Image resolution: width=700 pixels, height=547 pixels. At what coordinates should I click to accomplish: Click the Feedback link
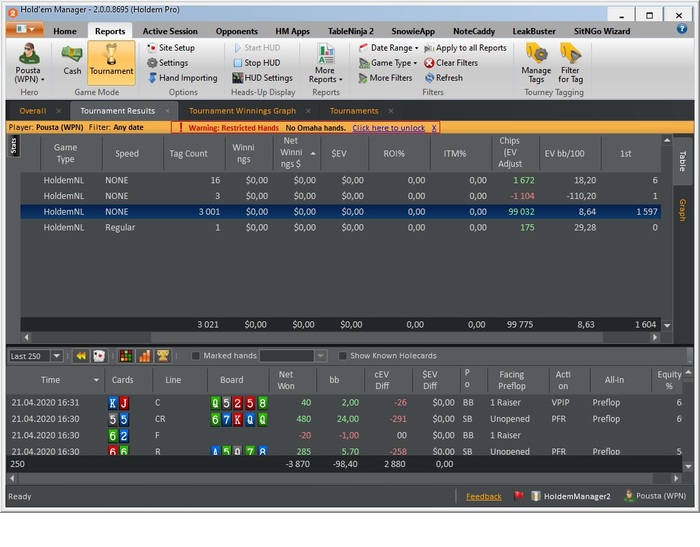[x=483, y=497]
